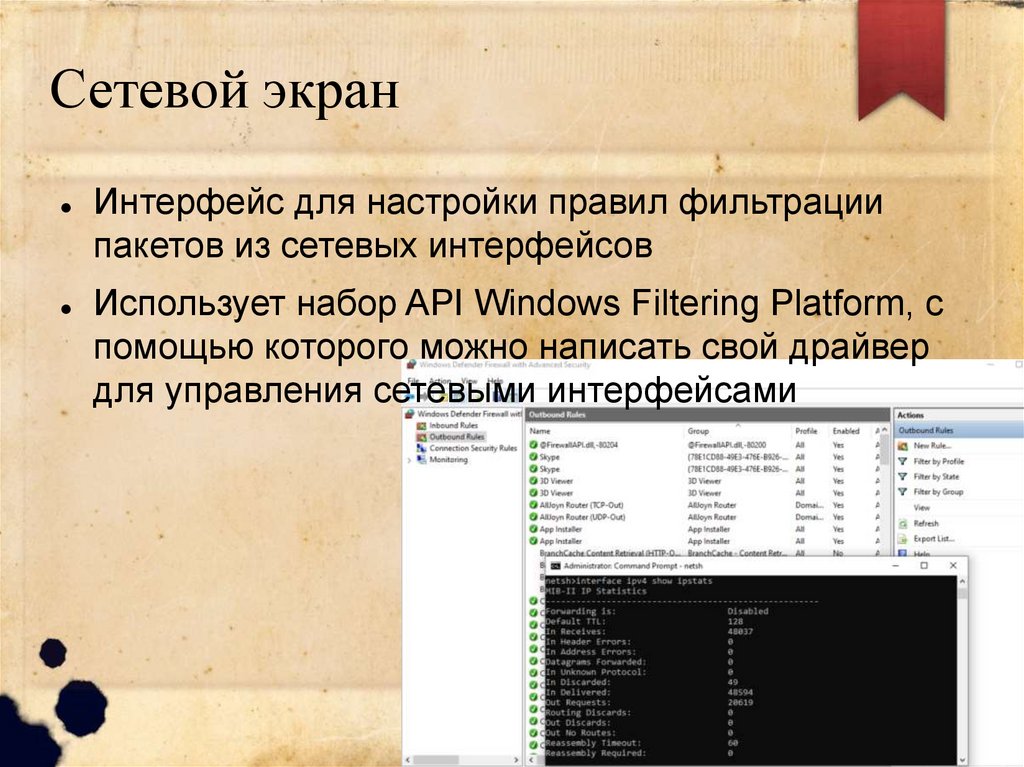Click the root Windows Defender Firewall tree icon
The image size is (1024, 767).
(x=409, y=414)
